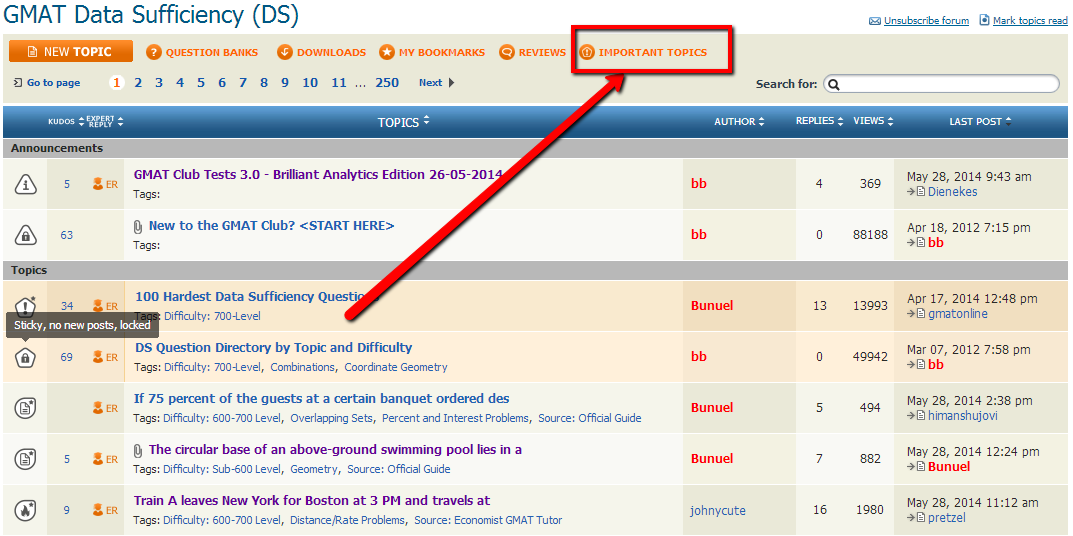Image resolution: width=1073 pixels, height=536 pixels.
Task: Click the Important Topics orange icon
Action: coord(588,52)
